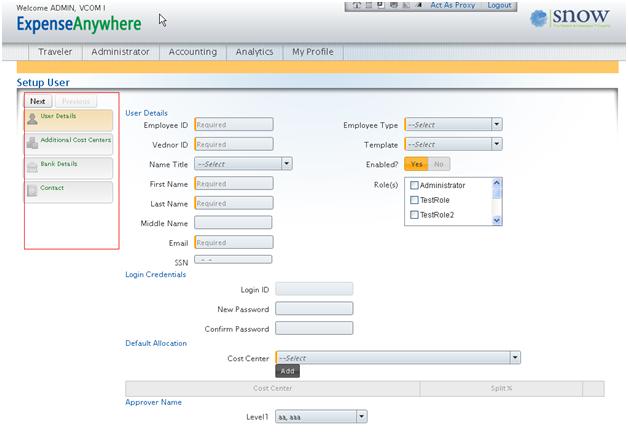This screenshot has width=628, height=432.
Task: Click the Default Allocation section heading
Action: pos(156,344)
